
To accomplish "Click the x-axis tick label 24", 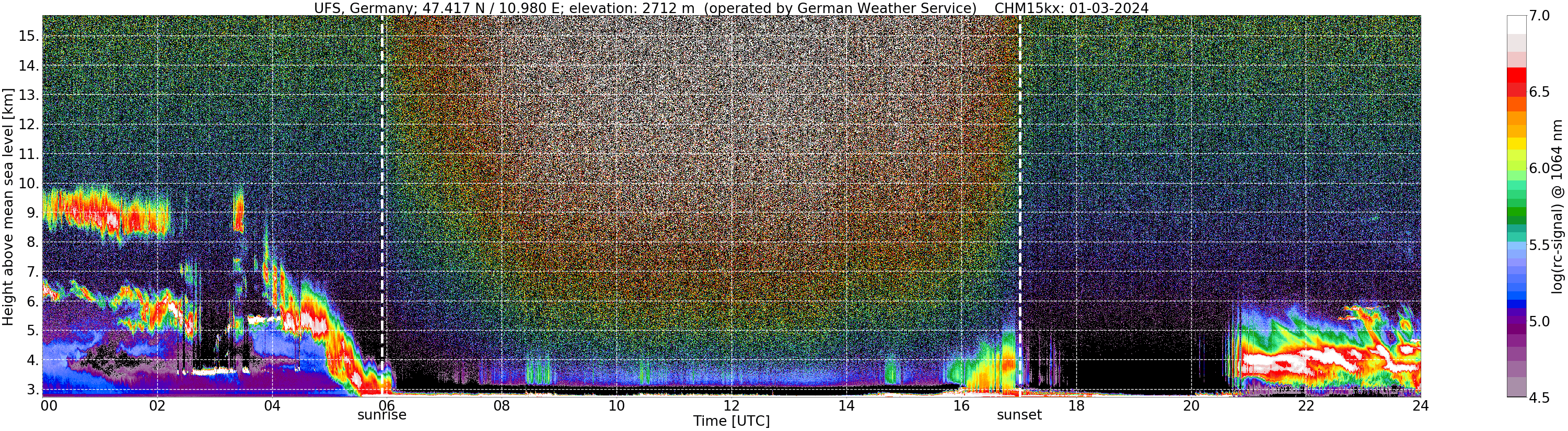I will (1420, 406).
